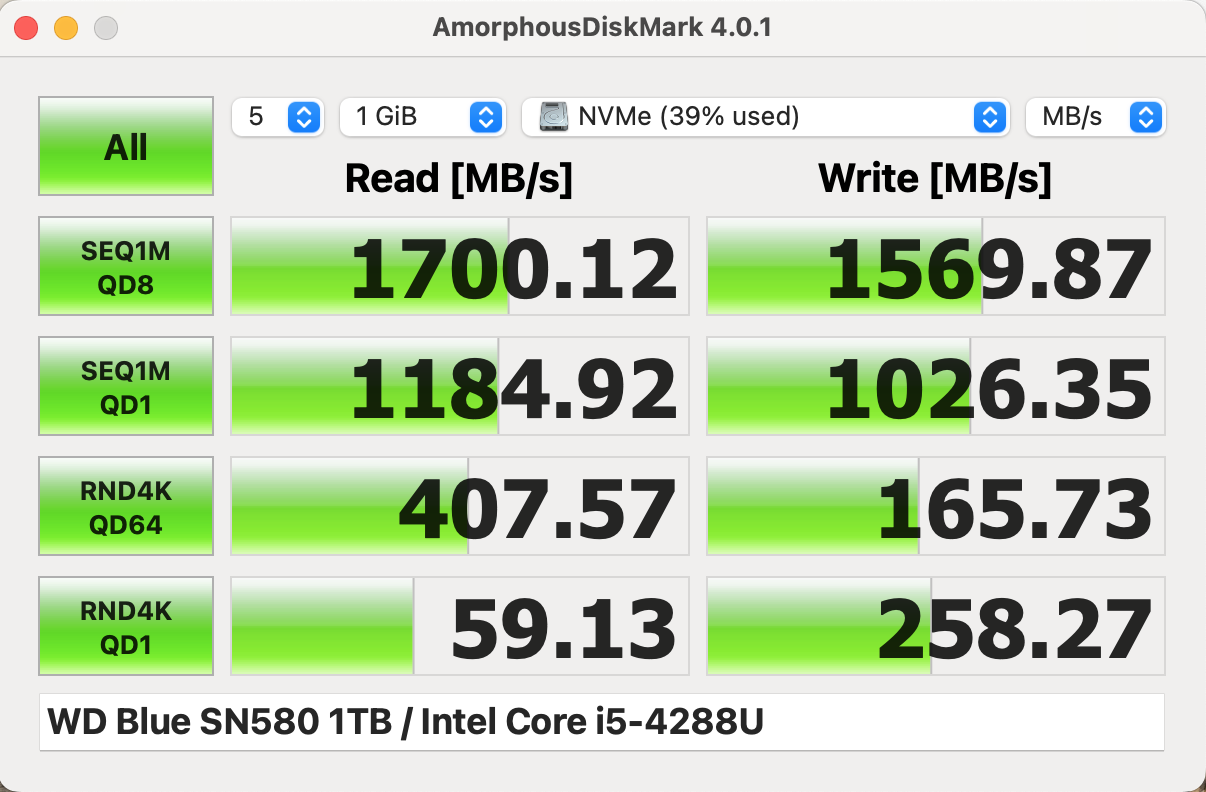
Task: Open the MB/s unit dropdown
Action: [1095, 117]
